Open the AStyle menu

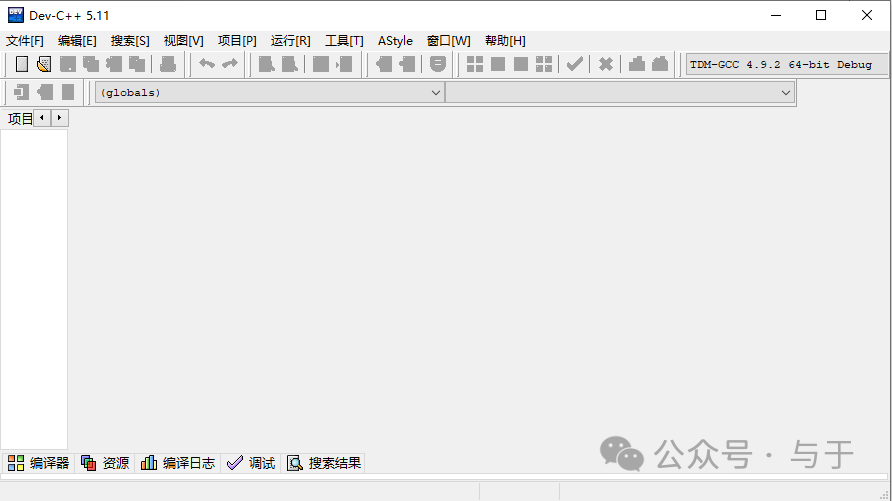pos(395,41)
